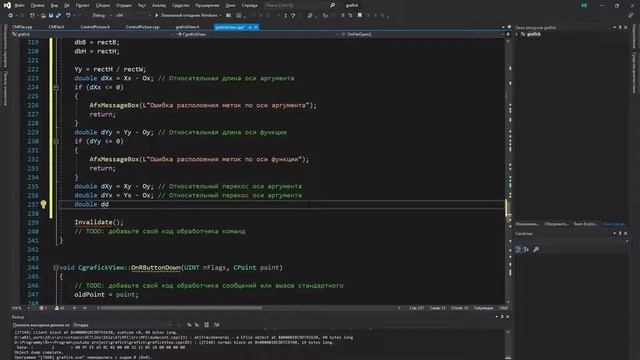
Task: Open the output source Отладка dropdown
Action: pos(122,325)
